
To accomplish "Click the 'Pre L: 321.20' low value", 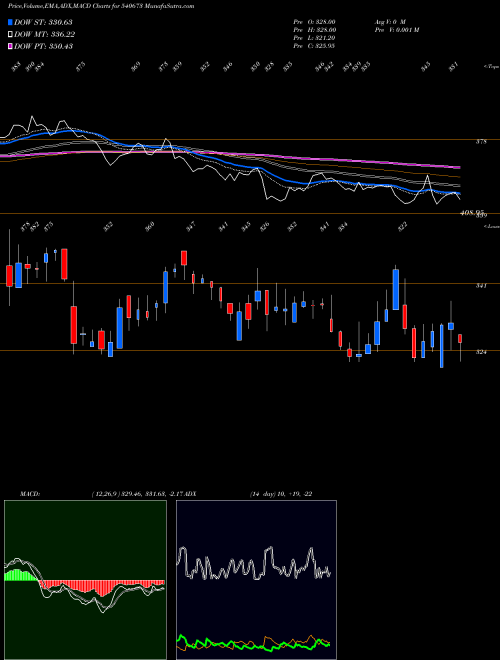I will pos(314,38).
